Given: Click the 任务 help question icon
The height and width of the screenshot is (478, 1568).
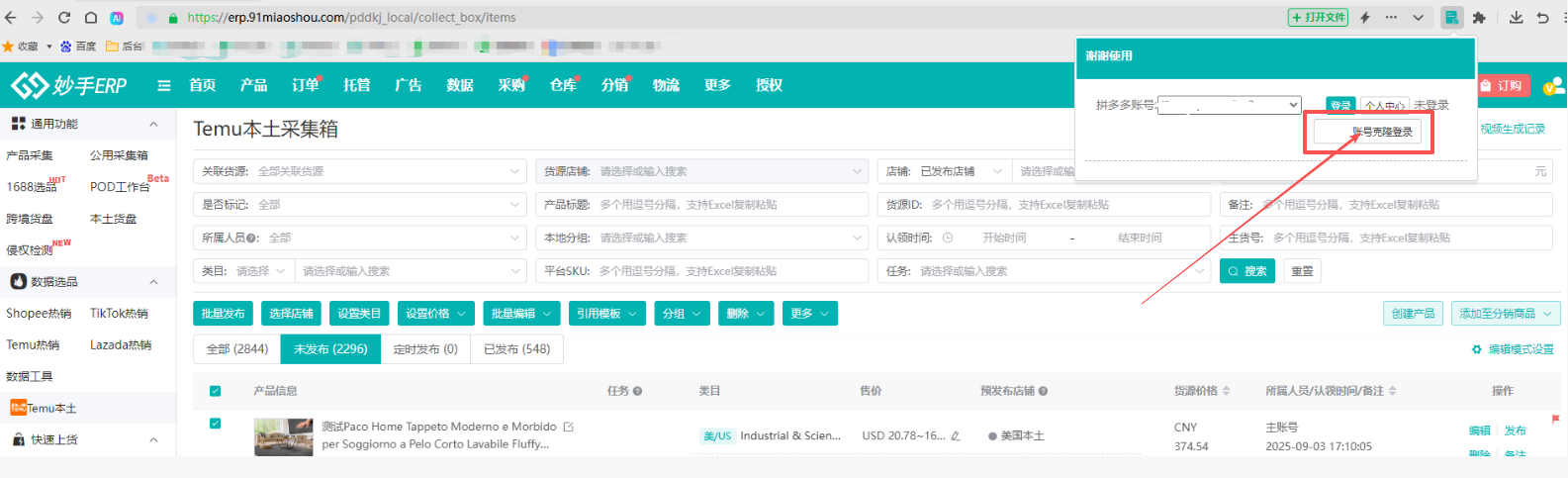Looking at the screenshot, I should [637, 391].
